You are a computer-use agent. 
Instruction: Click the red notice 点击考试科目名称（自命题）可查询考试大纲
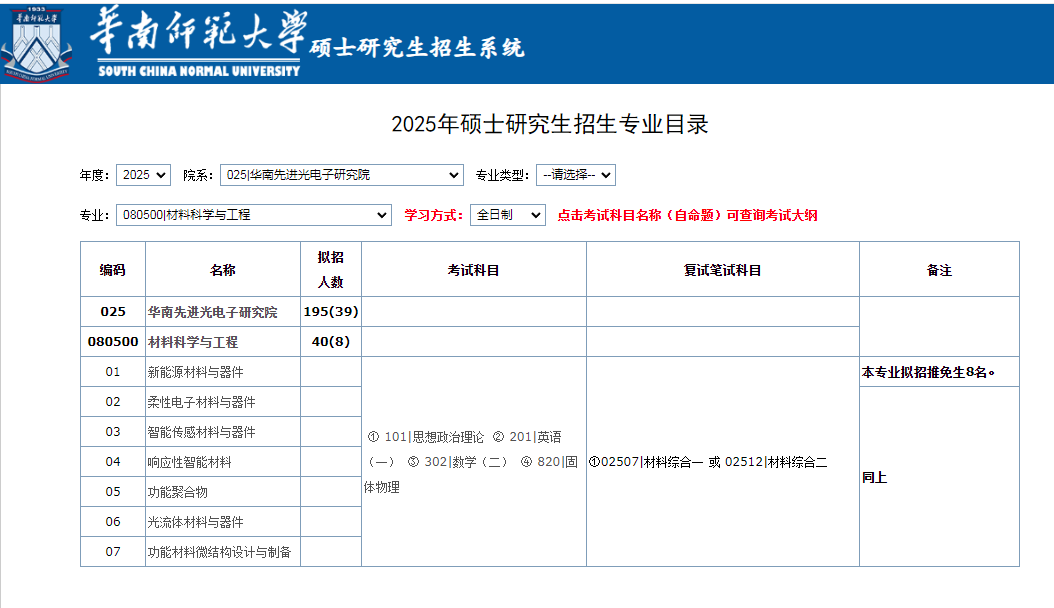687,215
